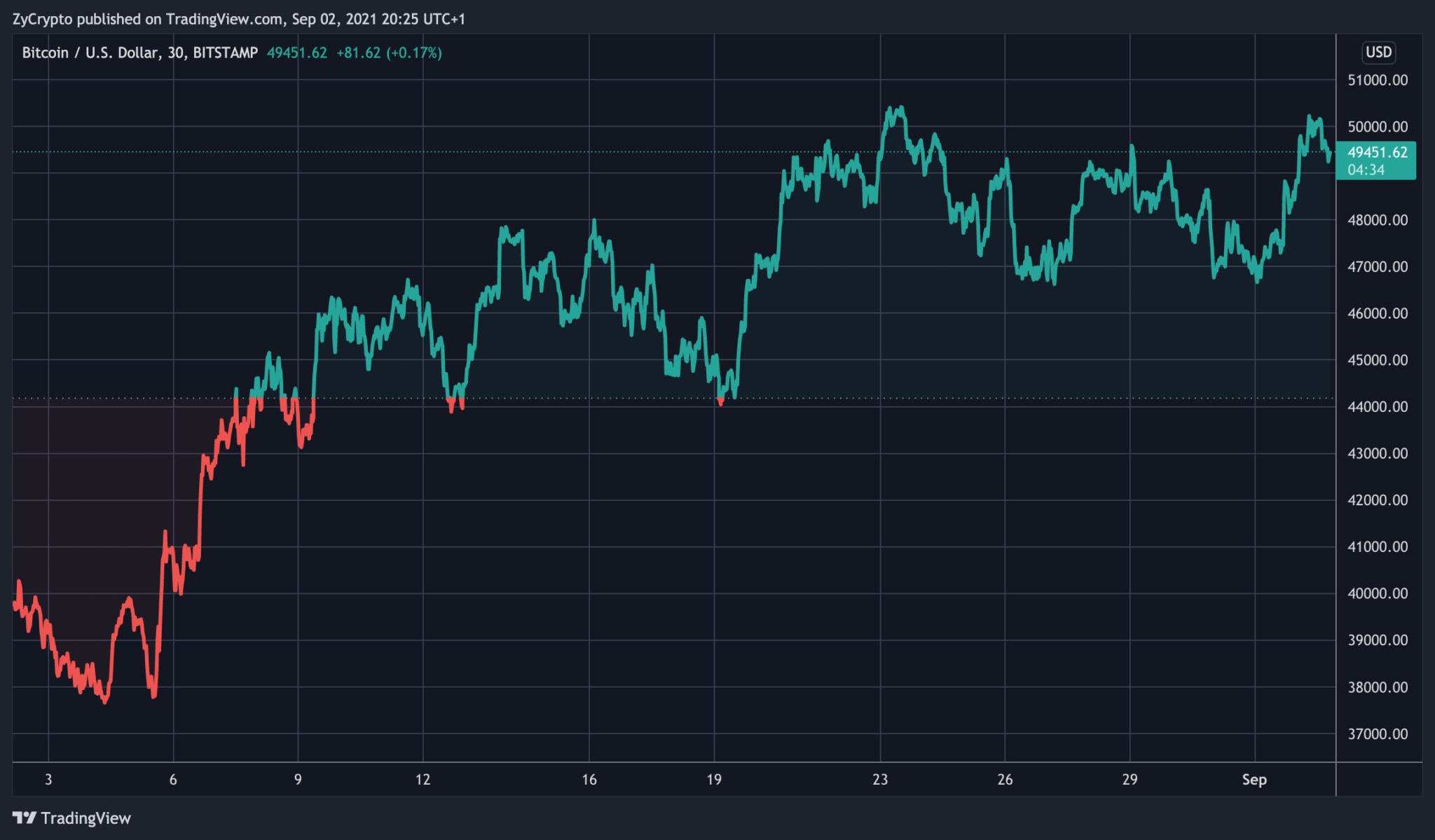Click the 40000.00 price axis label

(1378, 593)
